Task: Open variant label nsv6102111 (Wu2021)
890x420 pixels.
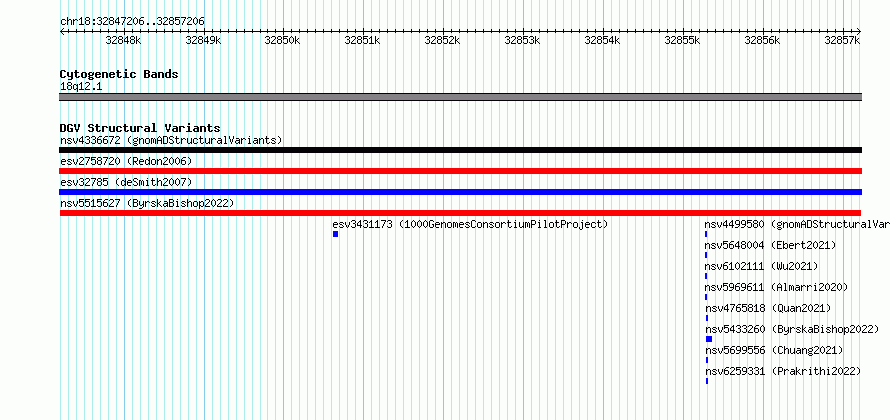Action: tap(761, 266)
